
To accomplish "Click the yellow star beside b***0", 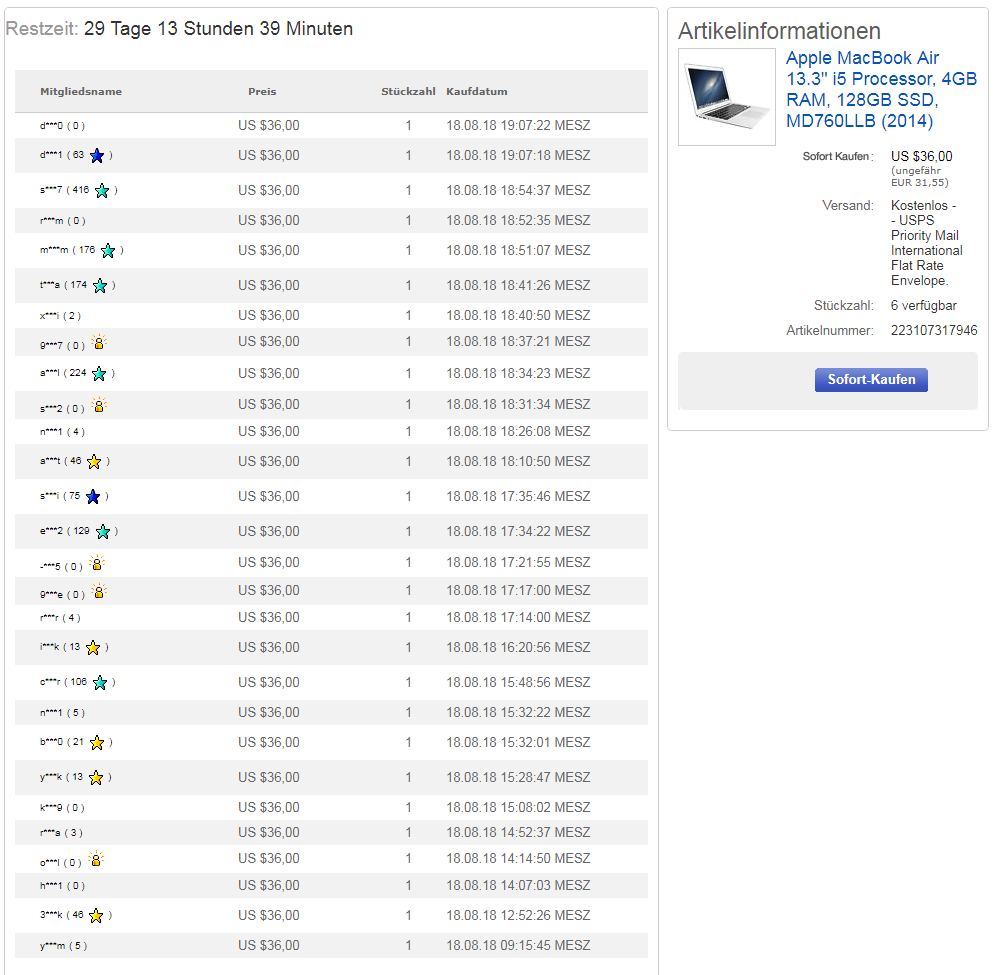I will pos(97,742).
